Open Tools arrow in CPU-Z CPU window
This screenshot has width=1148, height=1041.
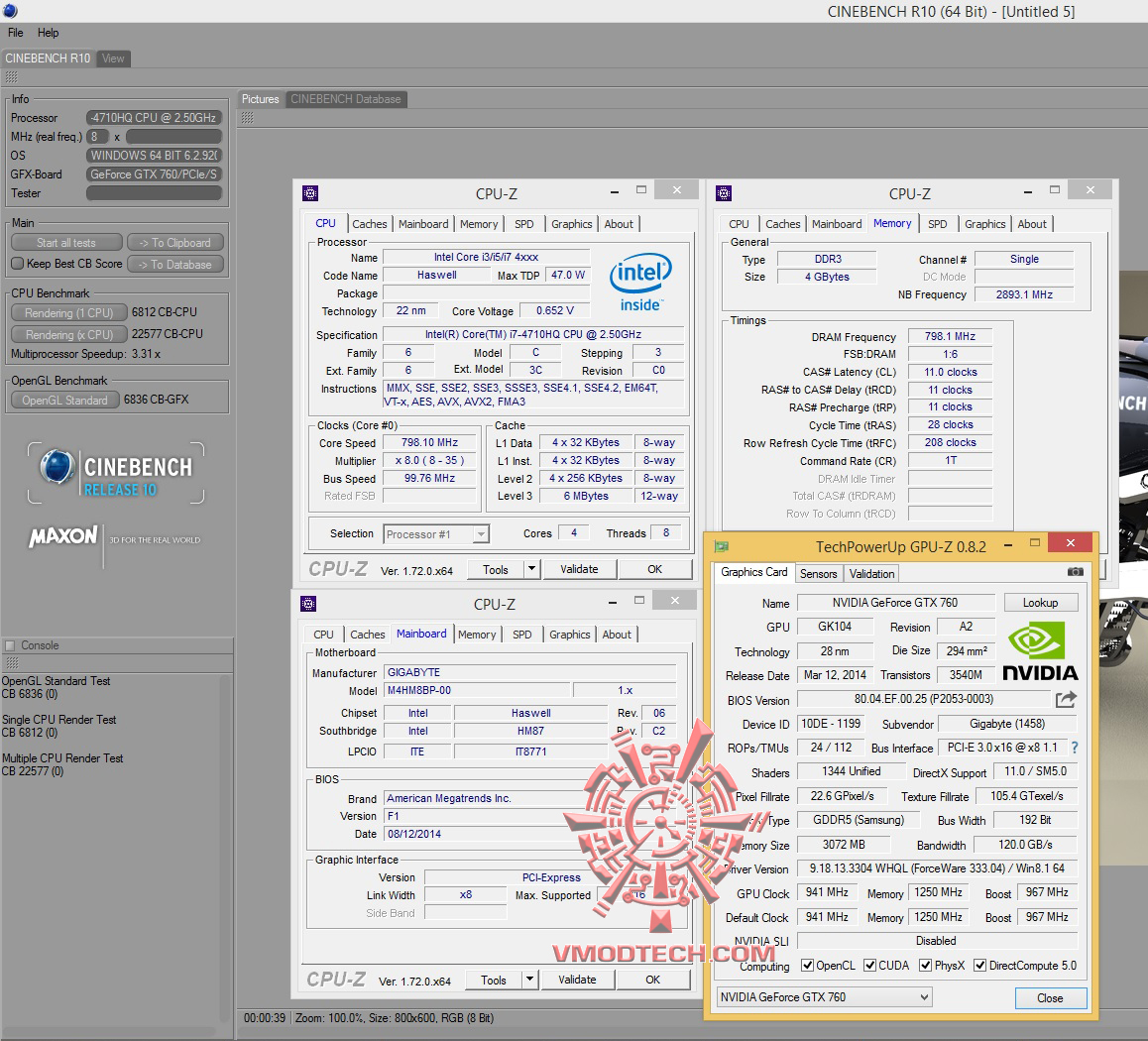click(531, 569)
